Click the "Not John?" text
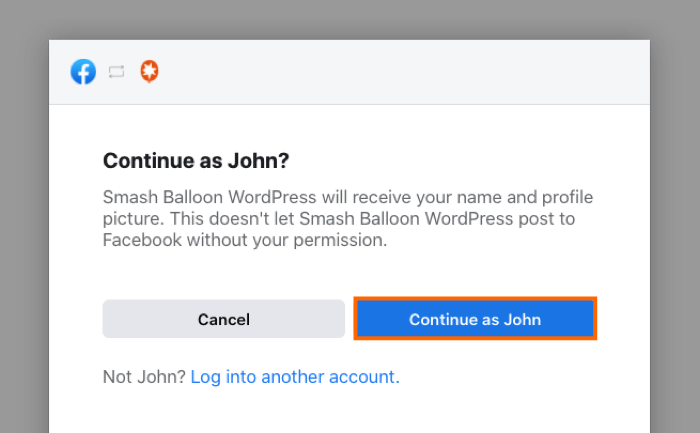700x433 pixels. [x=144, y=377]
